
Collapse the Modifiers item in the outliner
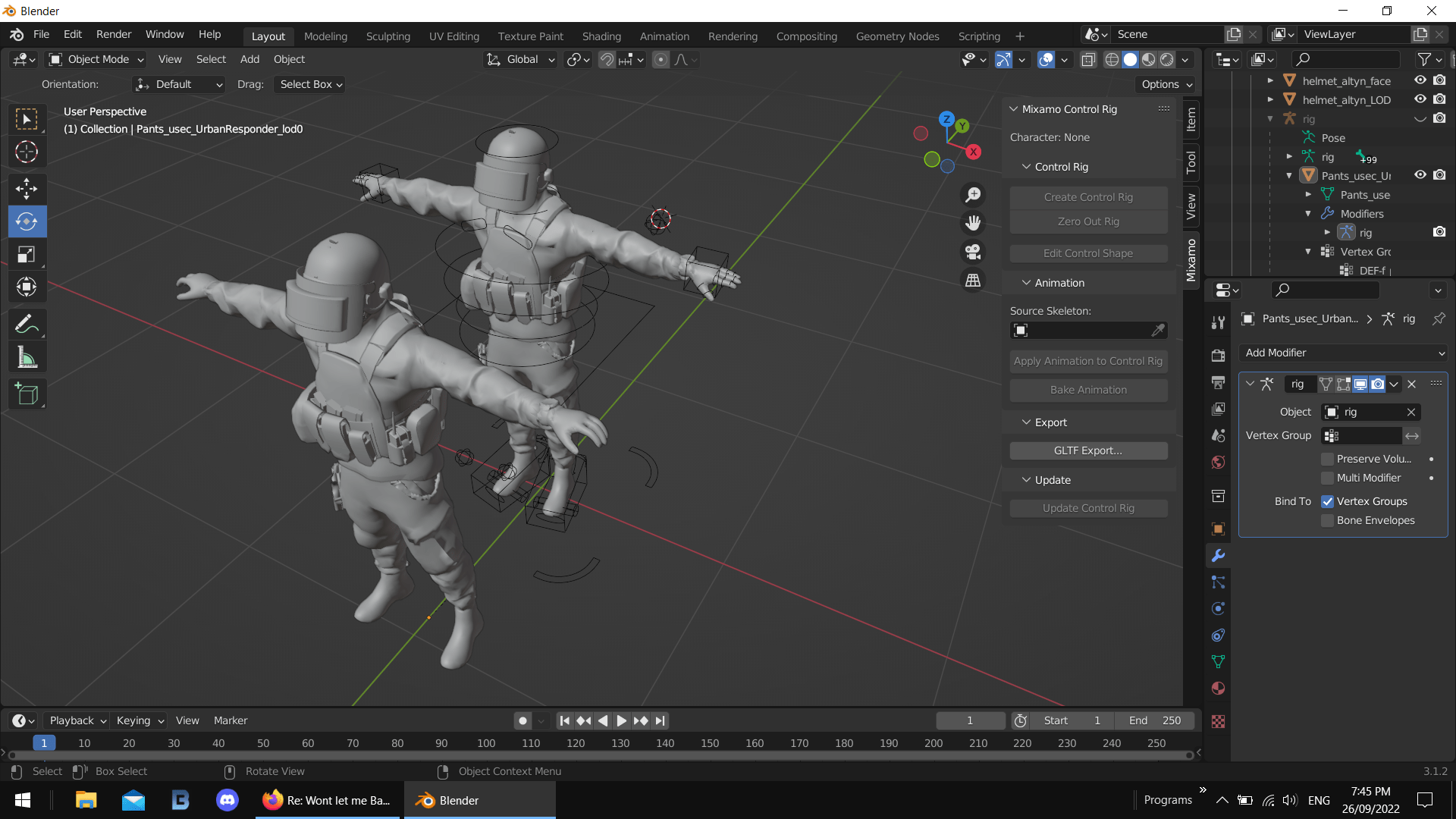(x=1307, y=214)
